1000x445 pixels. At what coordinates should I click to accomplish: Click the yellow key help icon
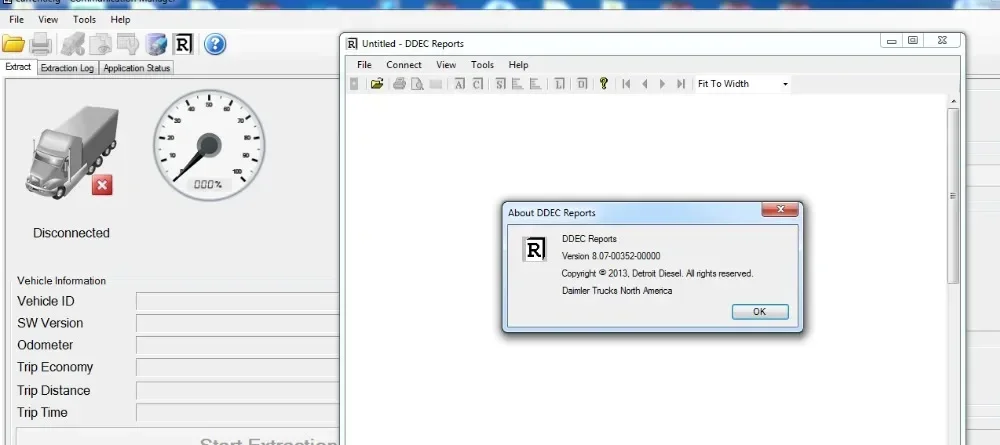click(604, 84)
